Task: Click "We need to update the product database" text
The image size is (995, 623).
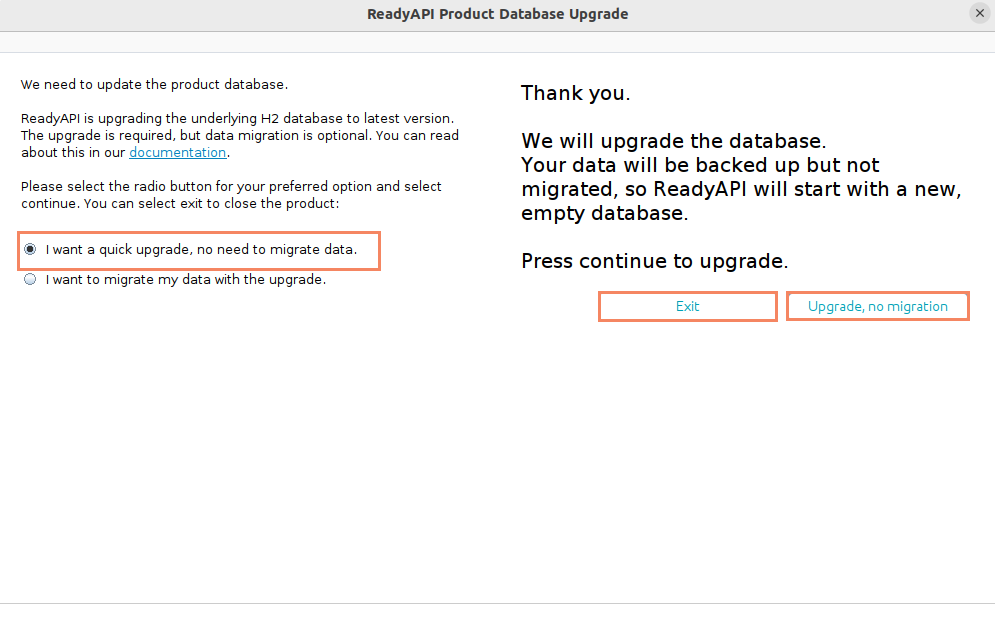Action: coord(154,85)
